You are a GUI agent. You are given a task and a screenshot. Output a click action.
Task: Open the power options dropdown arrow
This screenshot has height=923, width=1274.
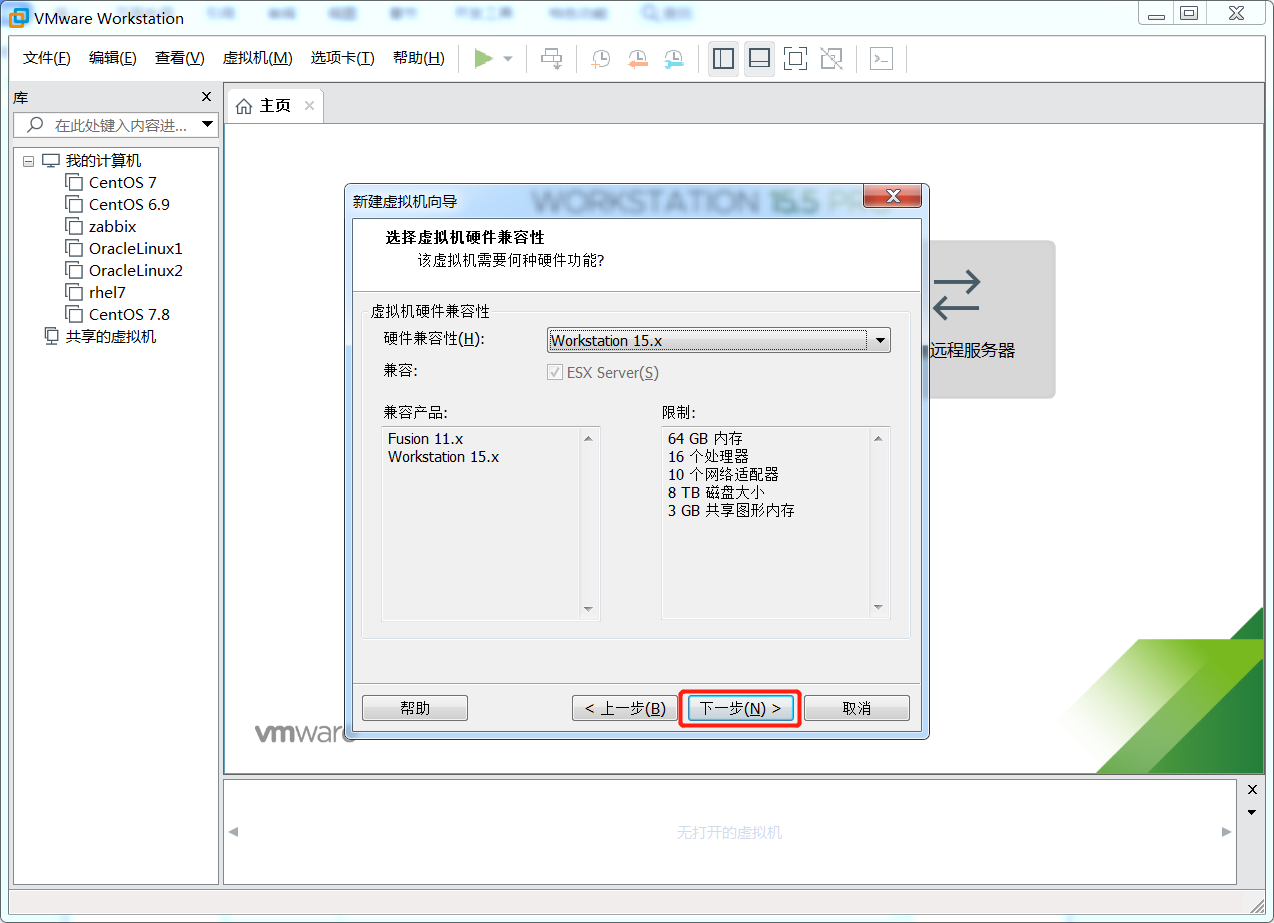pyautogui.click(x=508, y=59)
